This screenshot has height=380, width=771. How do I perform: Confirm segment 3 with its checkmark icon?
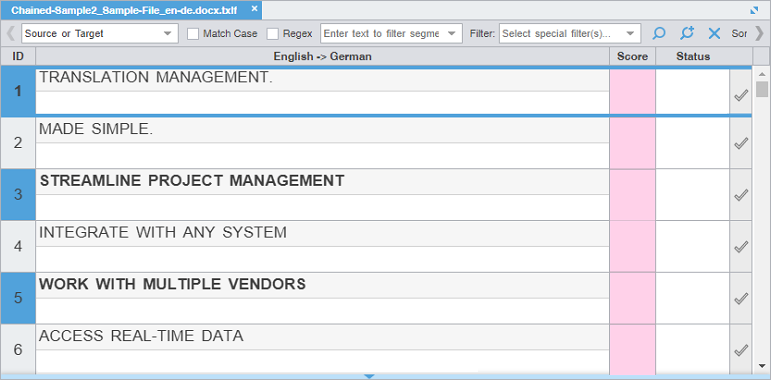click(741, 195)
